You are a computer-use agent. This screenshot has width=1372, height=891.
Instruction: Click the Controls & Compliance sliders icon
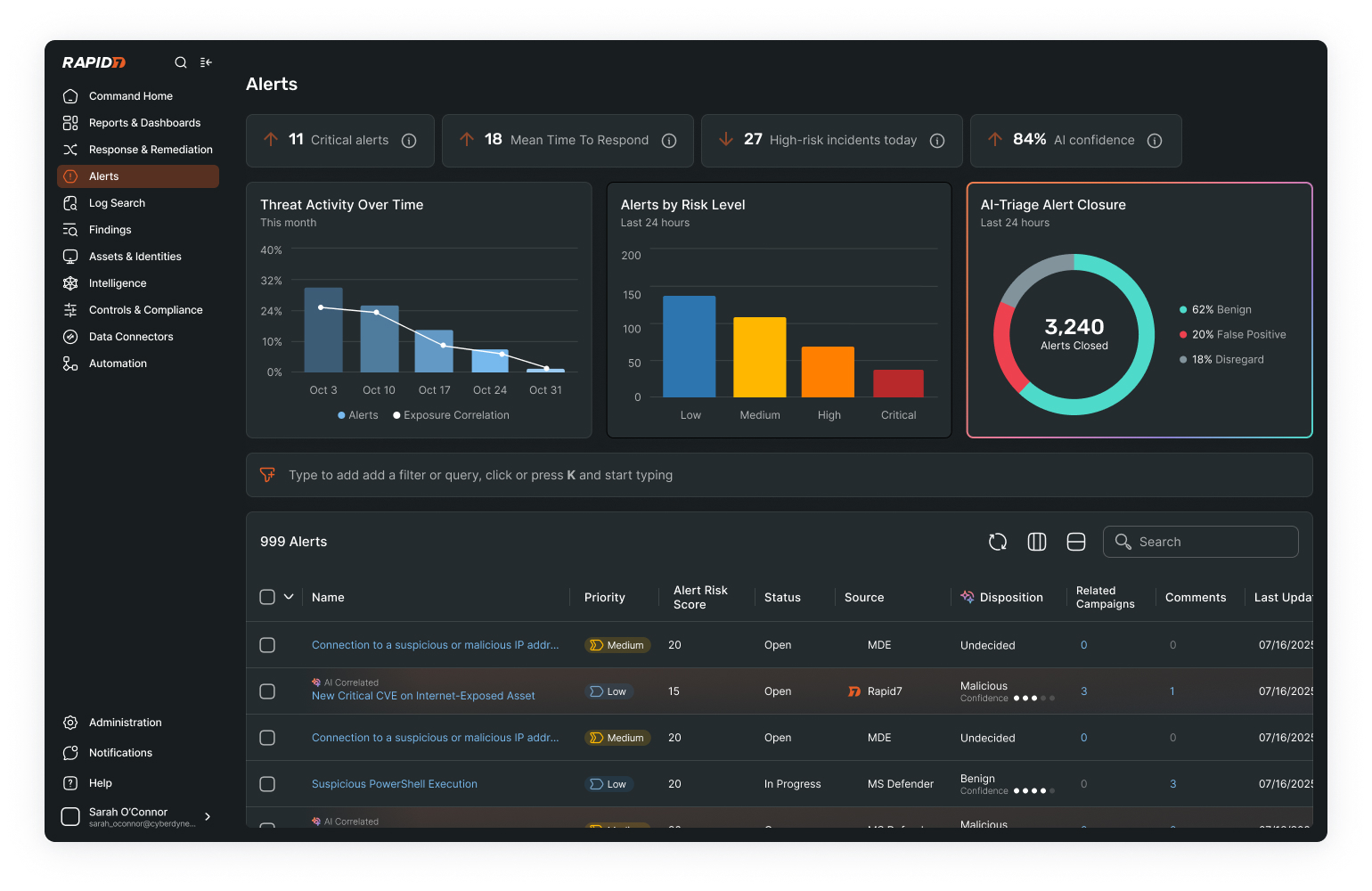coord(70,310)
